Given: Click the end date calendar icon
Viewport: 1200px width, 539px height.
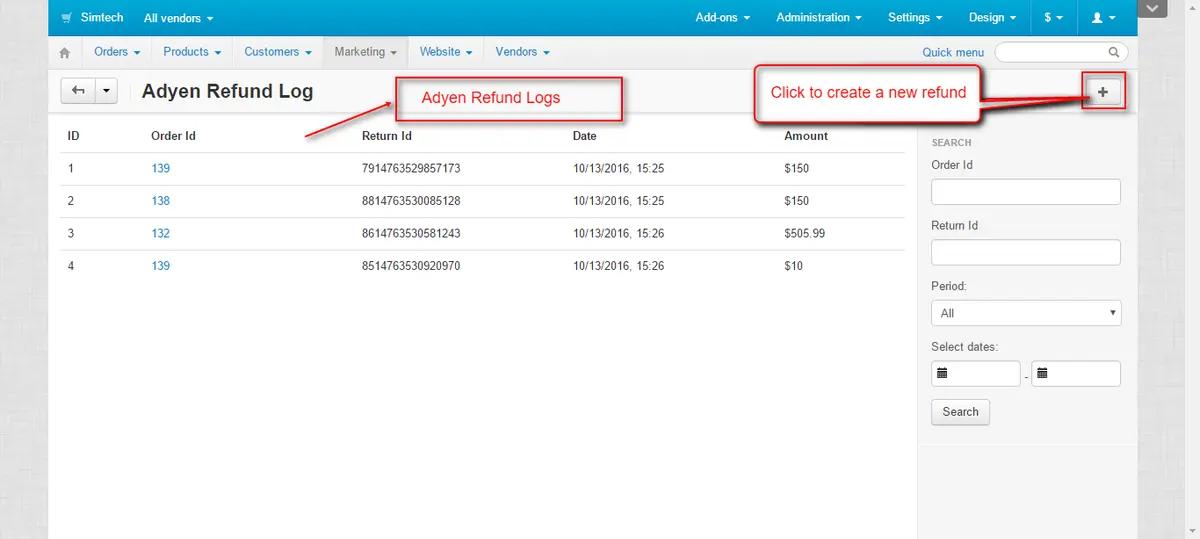Looking at the screenshot, I should coord(1042,374).
